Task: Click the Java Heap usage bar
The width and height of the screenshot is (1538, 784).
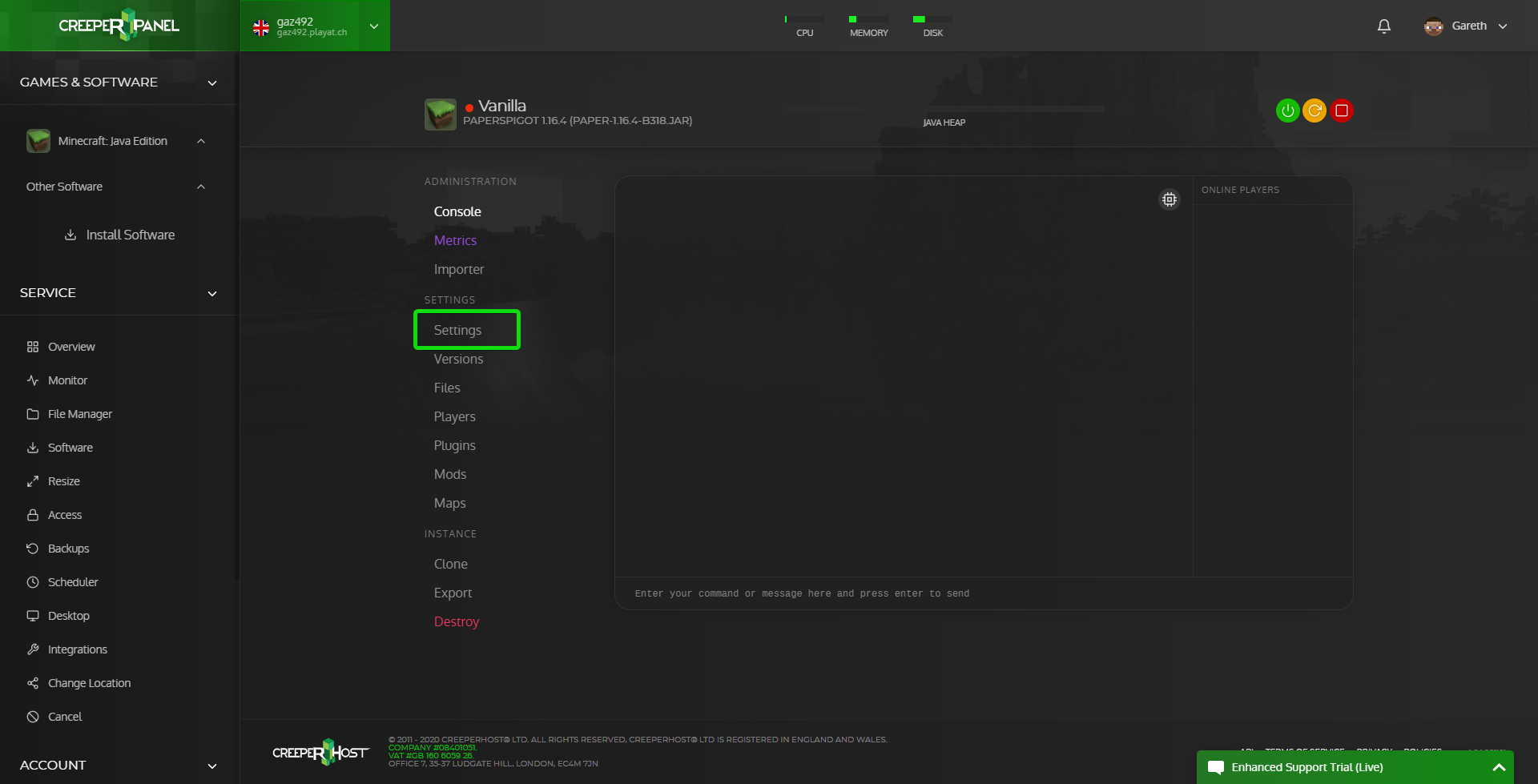Action: (x=944, y=108)
